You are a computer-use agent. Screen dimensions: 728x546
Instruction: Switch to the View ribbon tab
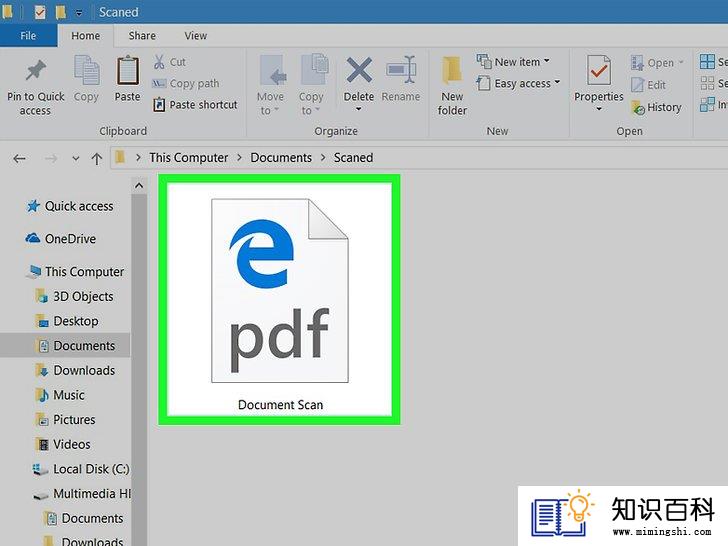195,36
